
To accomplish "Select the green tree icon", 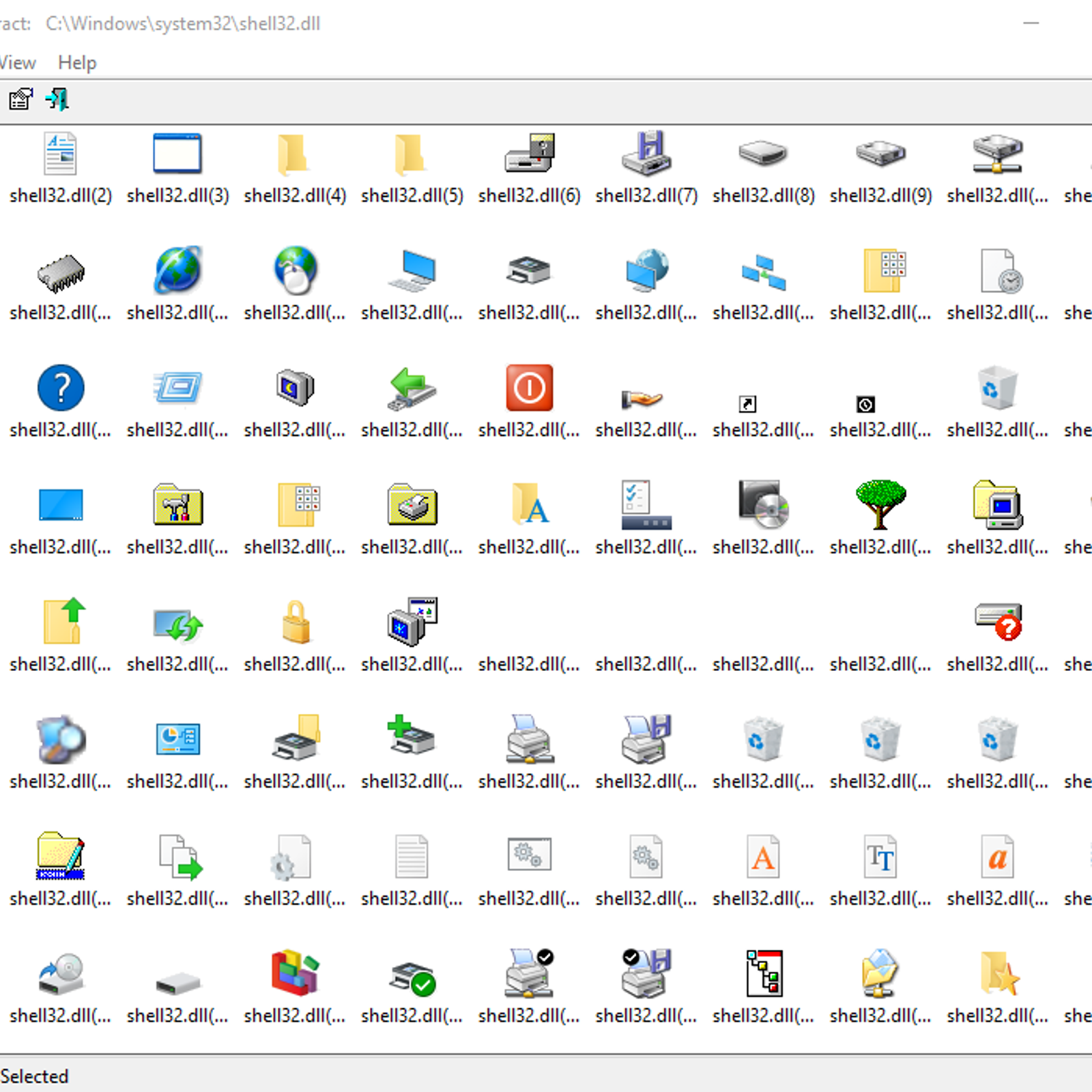I will pyautogui.click(x=880, y=505).
